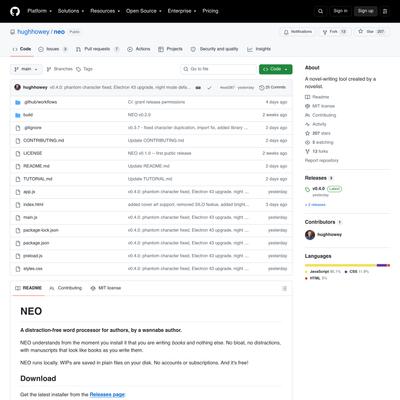Select the Contributing tab in file viewer

[x=66, y=288]
